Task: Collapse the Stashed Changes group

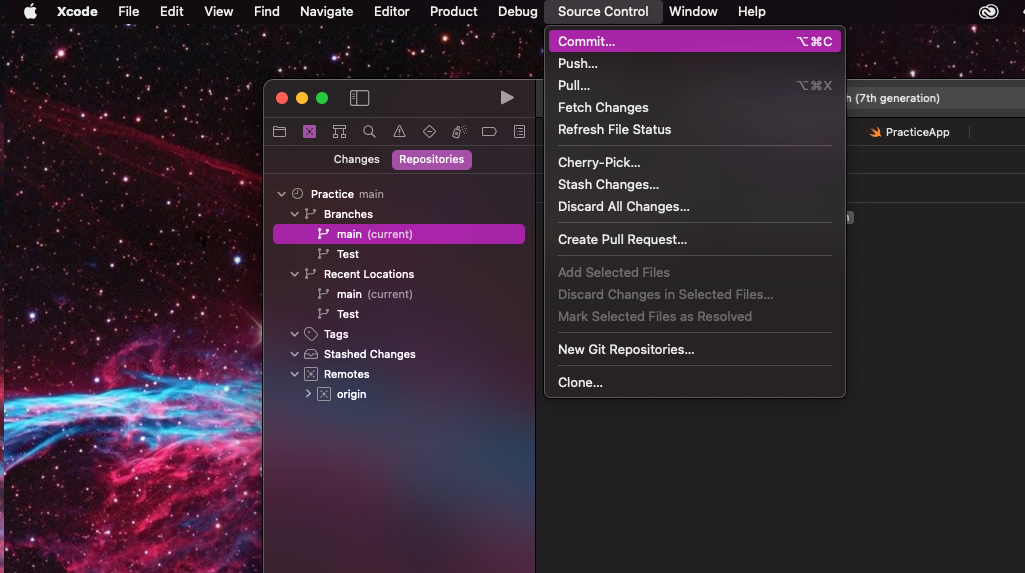Action: pos(295,354)
